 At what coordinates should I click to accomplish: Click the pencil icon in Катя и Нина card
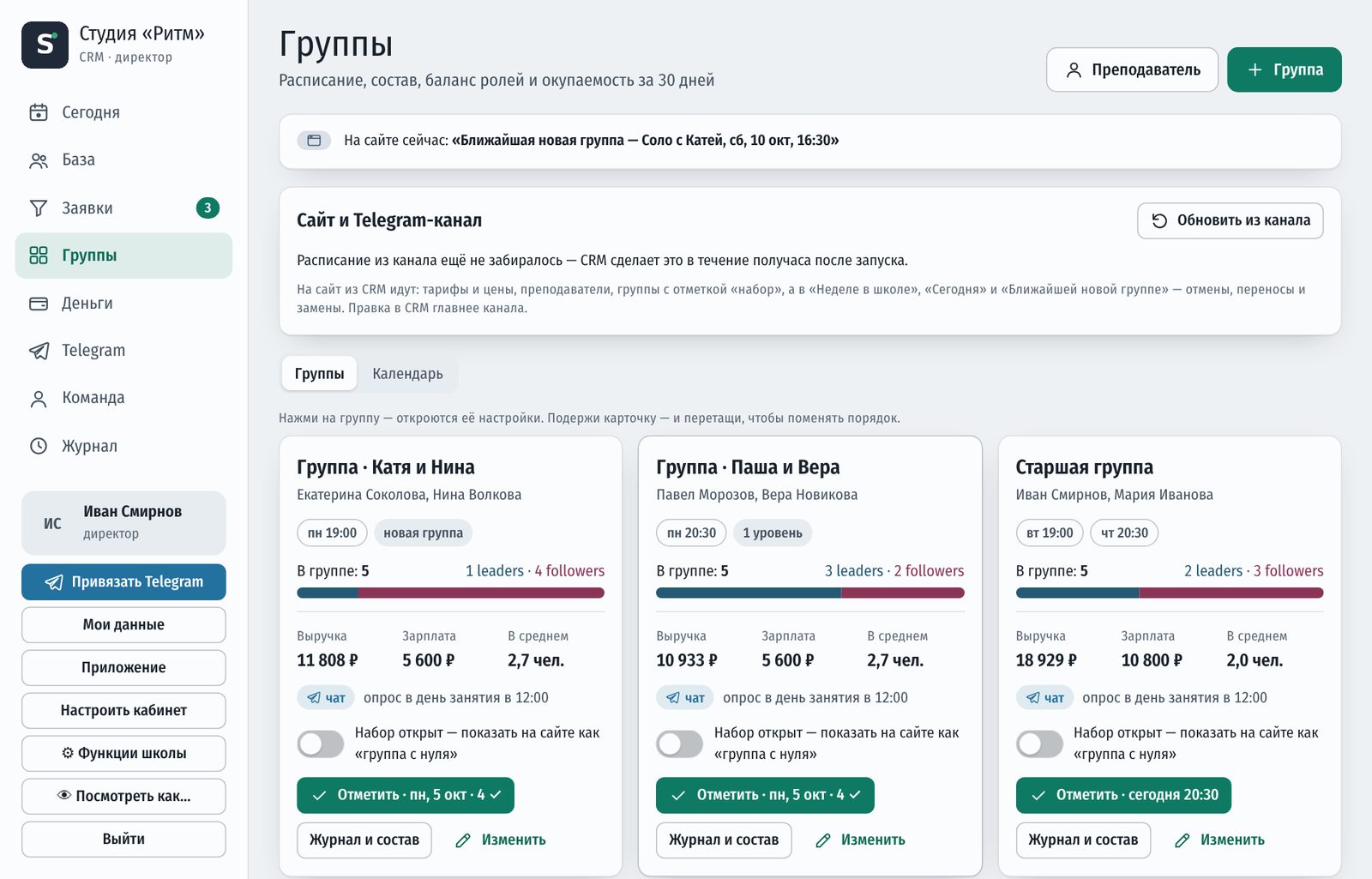pyautogui.click(x=463, y=840)
